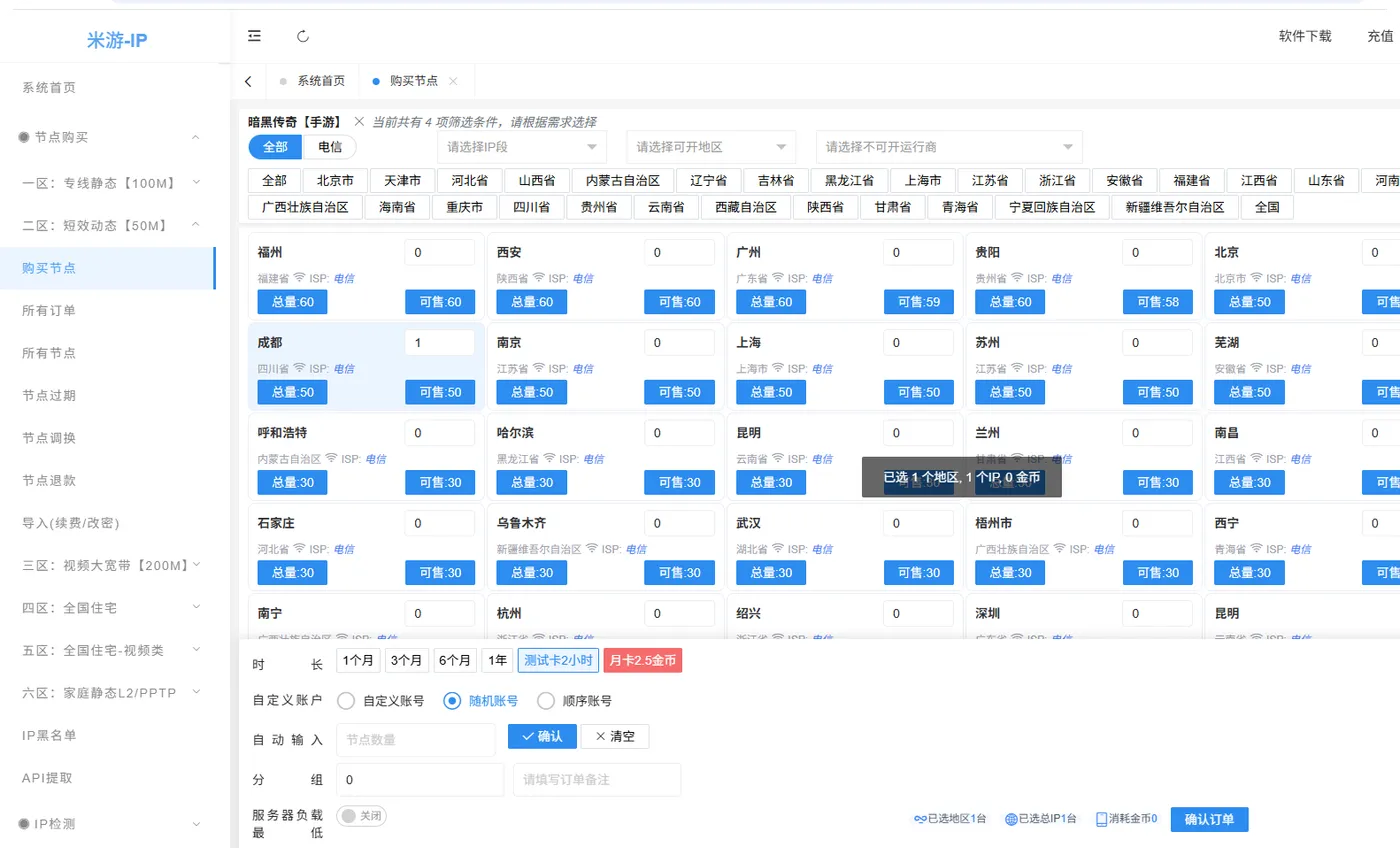Select the 3个月 duration option
Image resolution: width=1400 pixels, height=848 pixels.
407,660
